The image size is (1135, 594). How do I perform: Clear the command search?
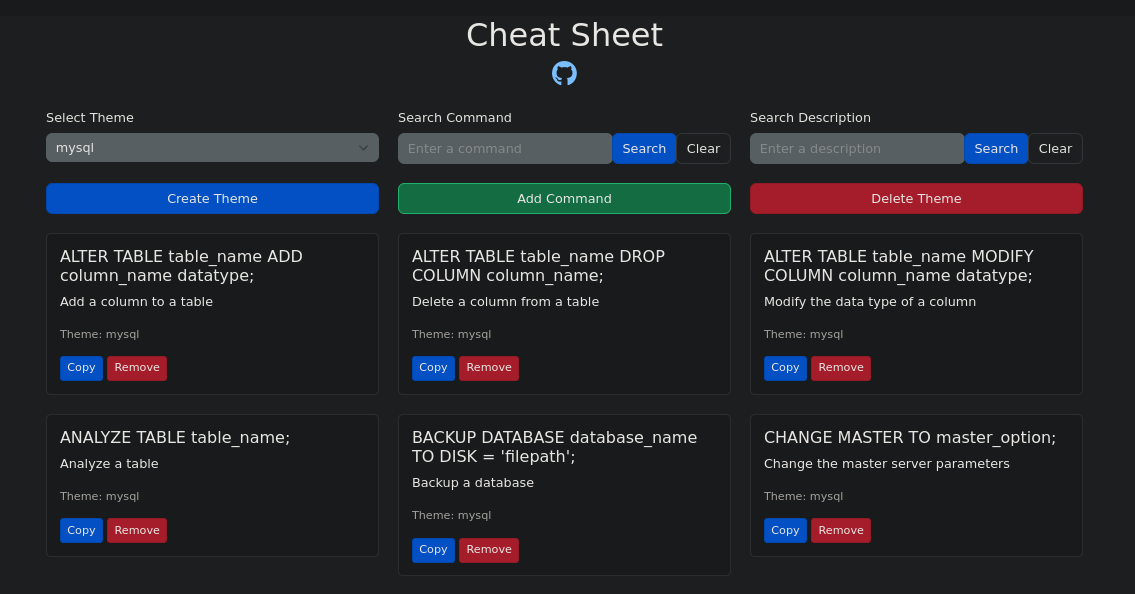703,148
